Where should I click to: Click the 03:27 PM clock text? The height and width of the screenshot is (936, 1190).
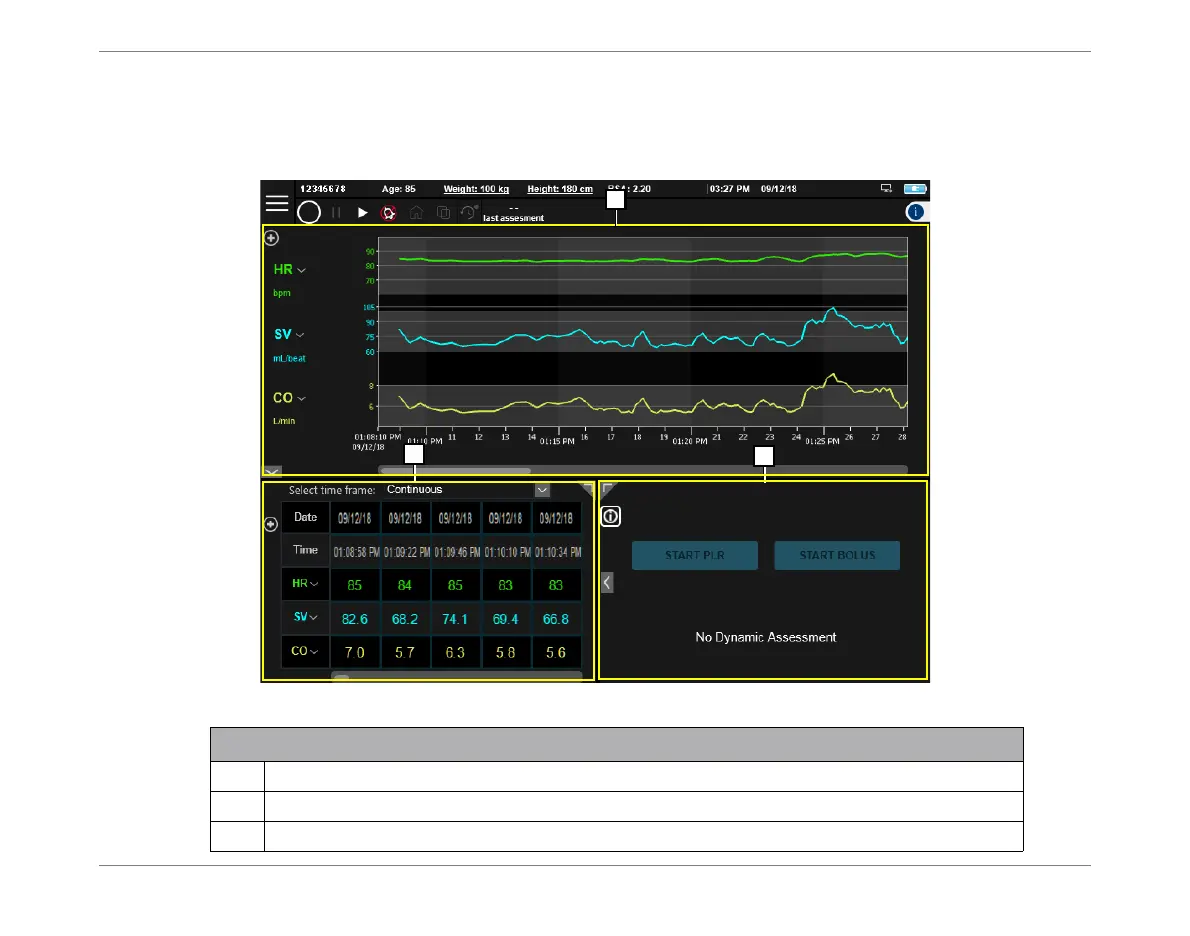(x=729, y=189)
